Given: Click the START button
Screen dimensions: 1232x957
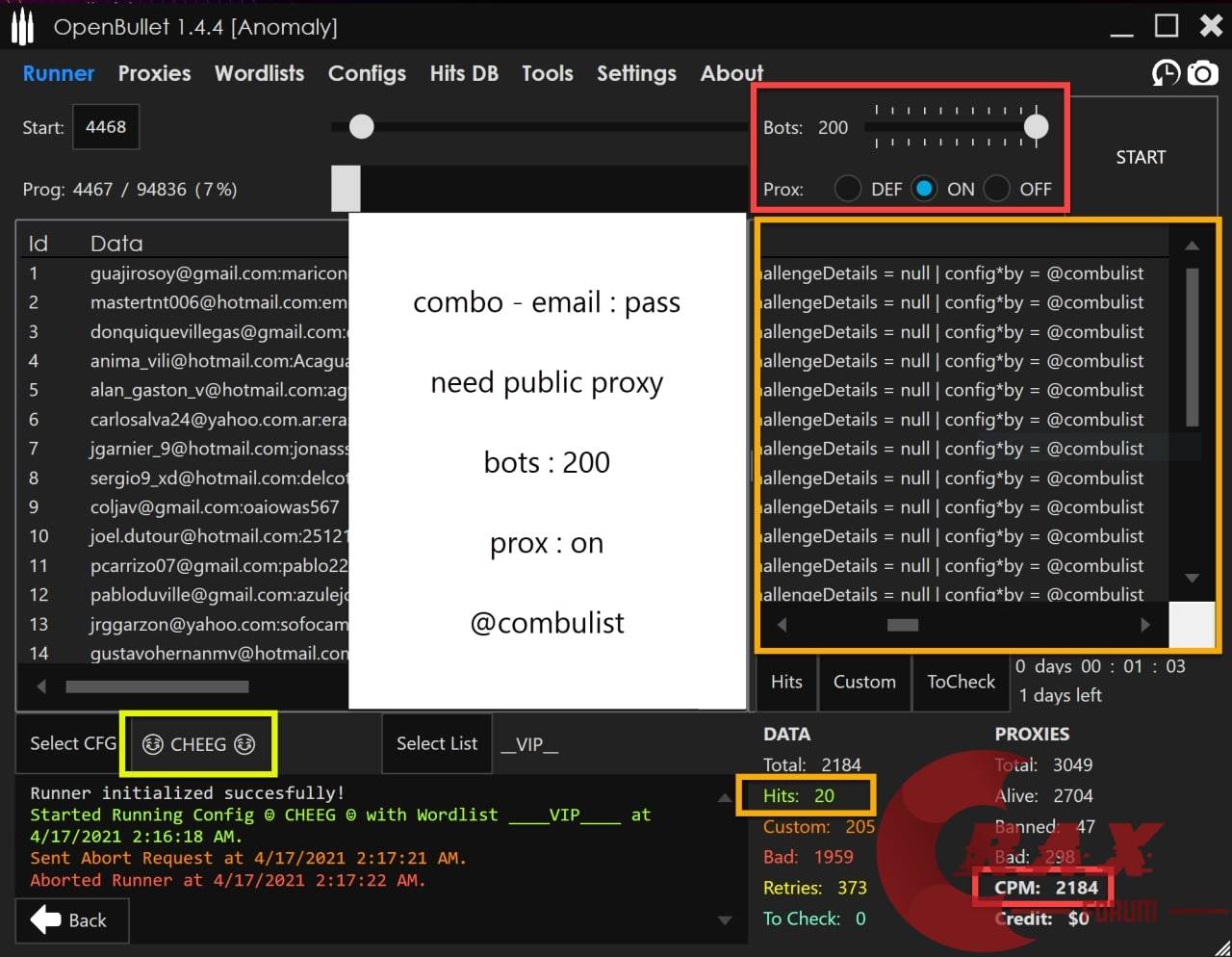Looking at the screenshot, I should coord(1141,157).
